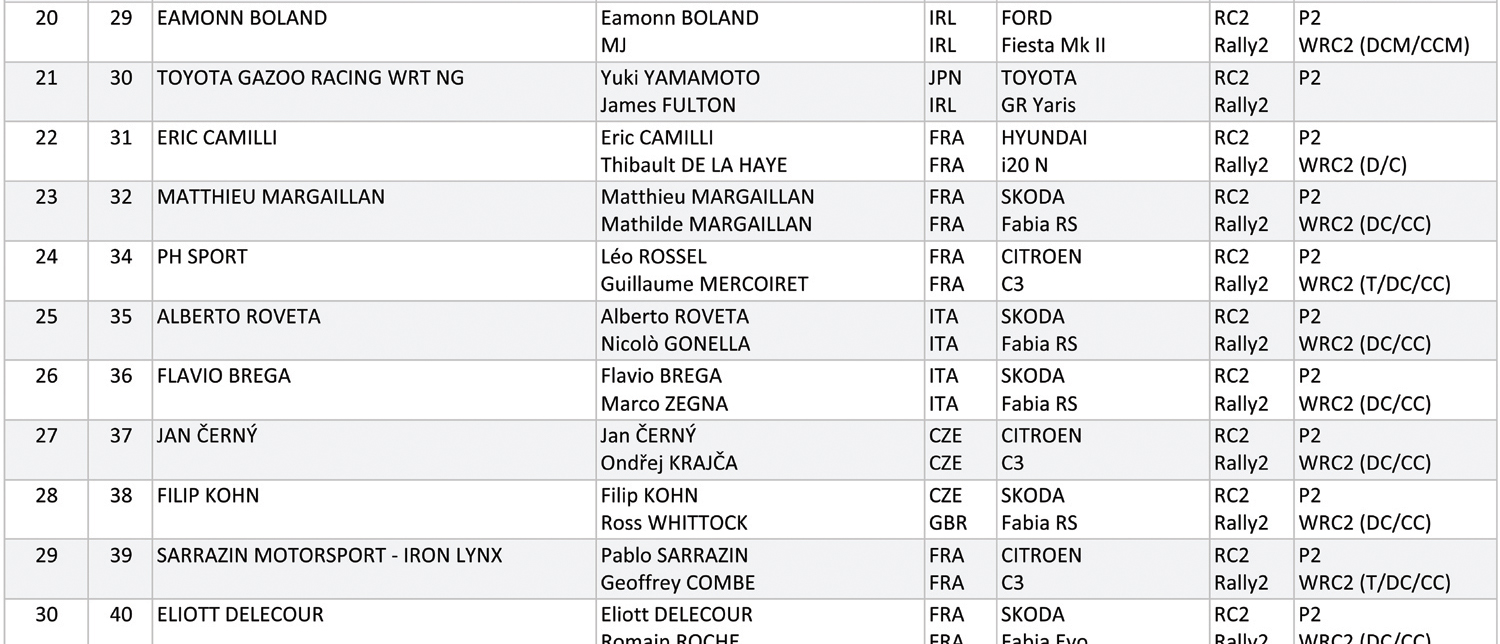The height and width of the screenshot is (644, 1500).
Task: Select co-driver Mathilde MARGAILLAN
Action: point(706,224)
